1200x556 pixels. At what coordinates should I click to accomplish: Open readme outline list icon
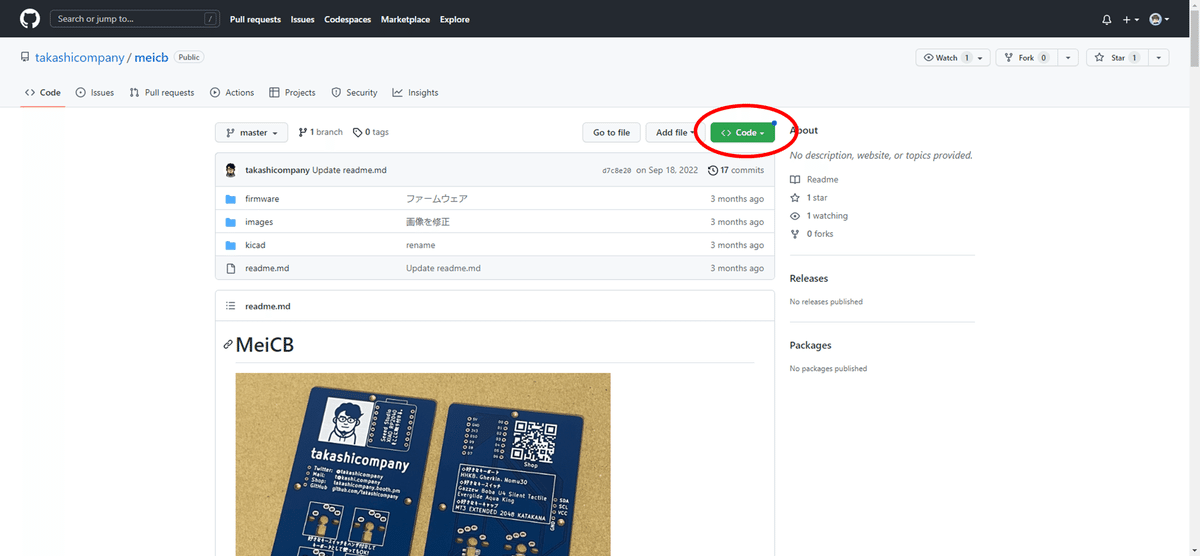pyautogui.click(x=231, y=306)
